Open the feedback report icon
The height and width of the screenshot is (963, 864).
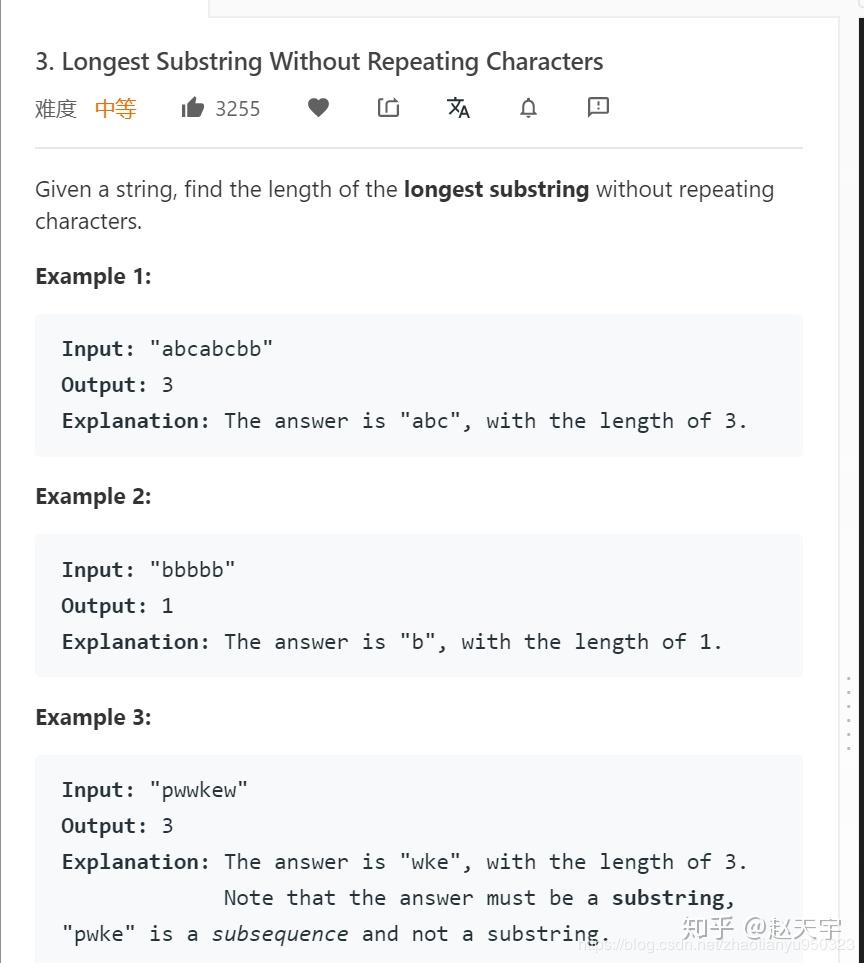598,107
